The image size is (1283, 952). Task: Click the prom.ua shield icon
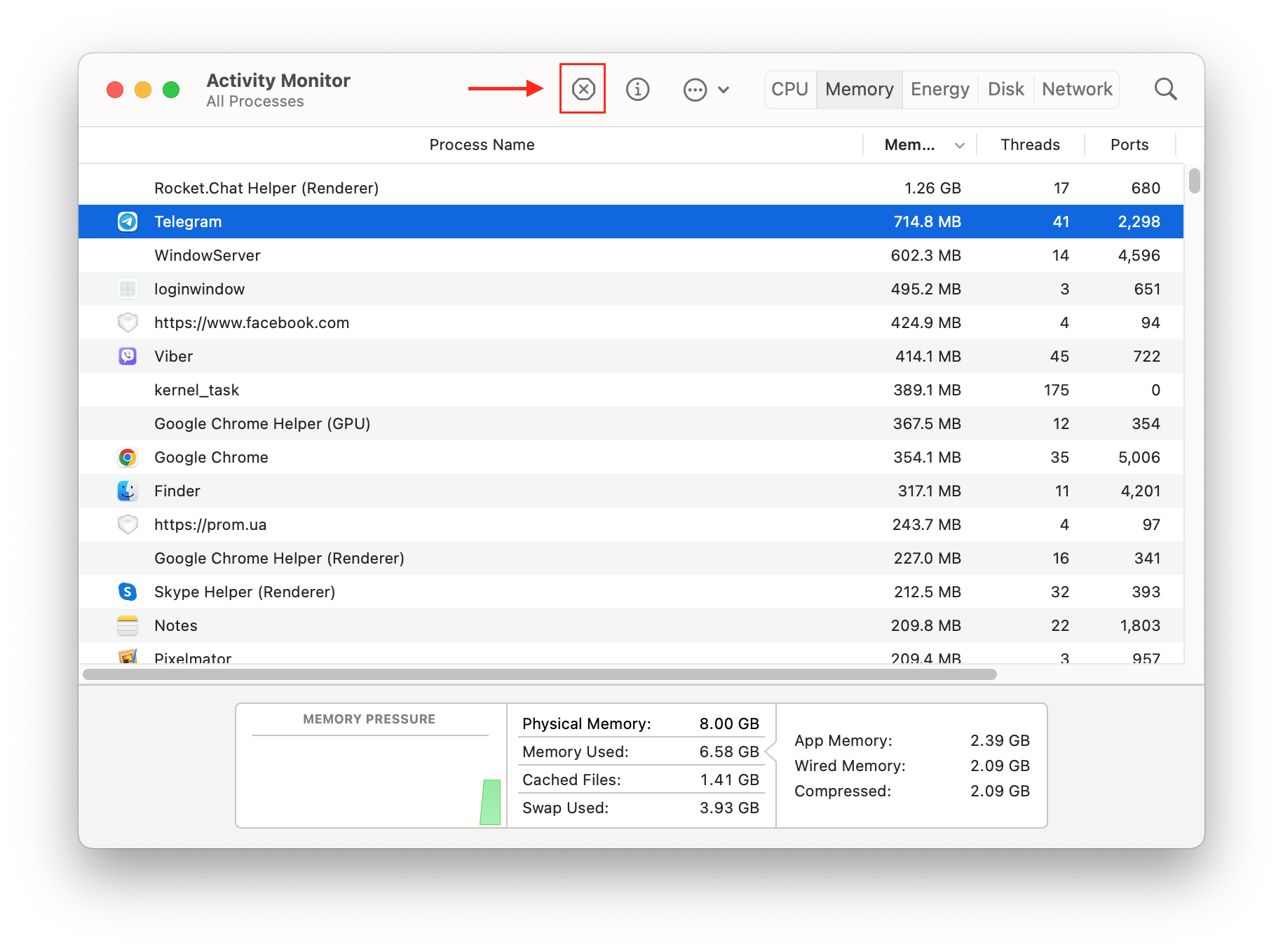coord(128,524)
